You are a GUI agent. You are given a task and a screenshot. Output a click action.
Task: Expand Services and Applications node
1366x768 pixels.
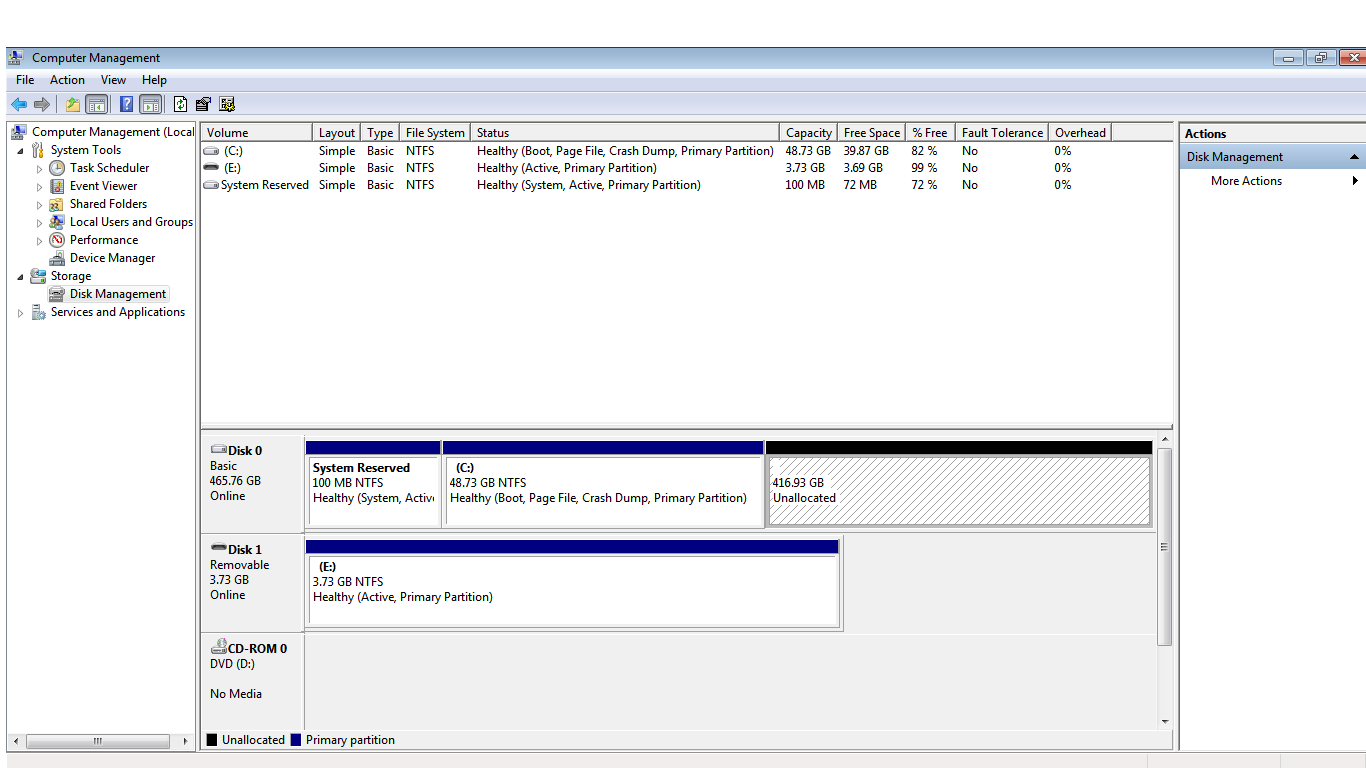point(21,313)
